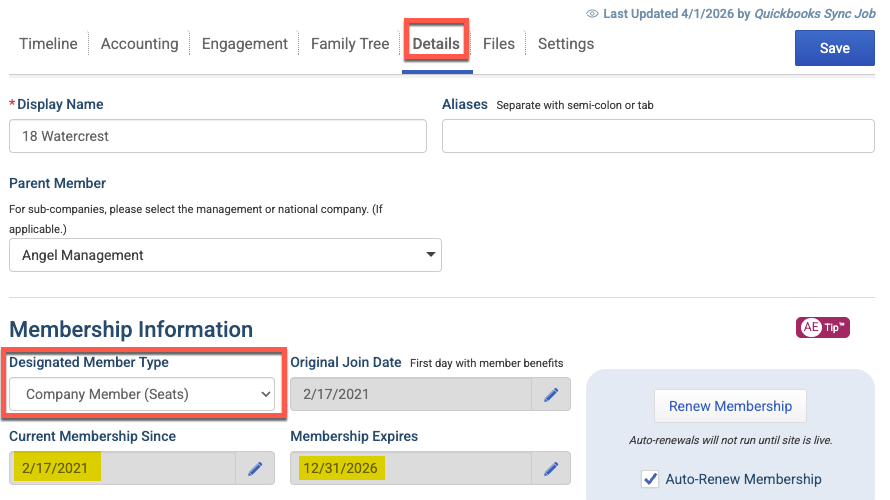Switch to the Timeline tab
The image size is (890, 500).
pos(48,44)
